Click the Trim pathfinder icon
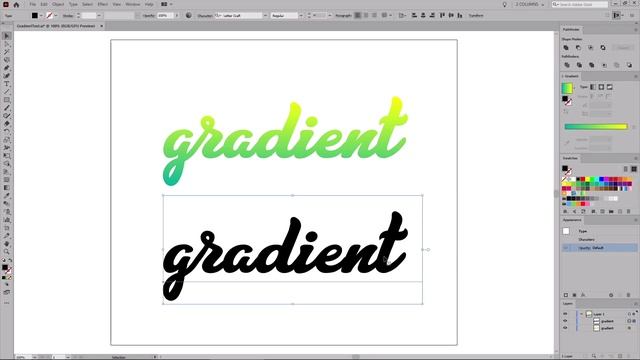The width and height of the screenshot is (640, 360). (x=579, y=65)
